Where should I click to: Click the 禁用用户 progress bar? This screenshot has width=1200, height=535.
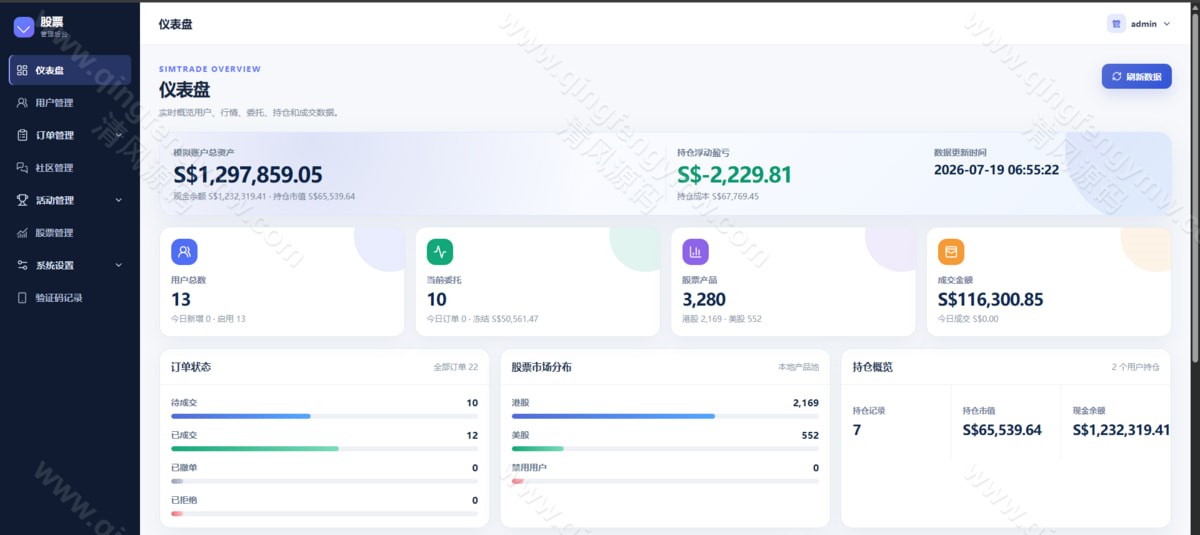pyautogui.click(x=665, y=481)
